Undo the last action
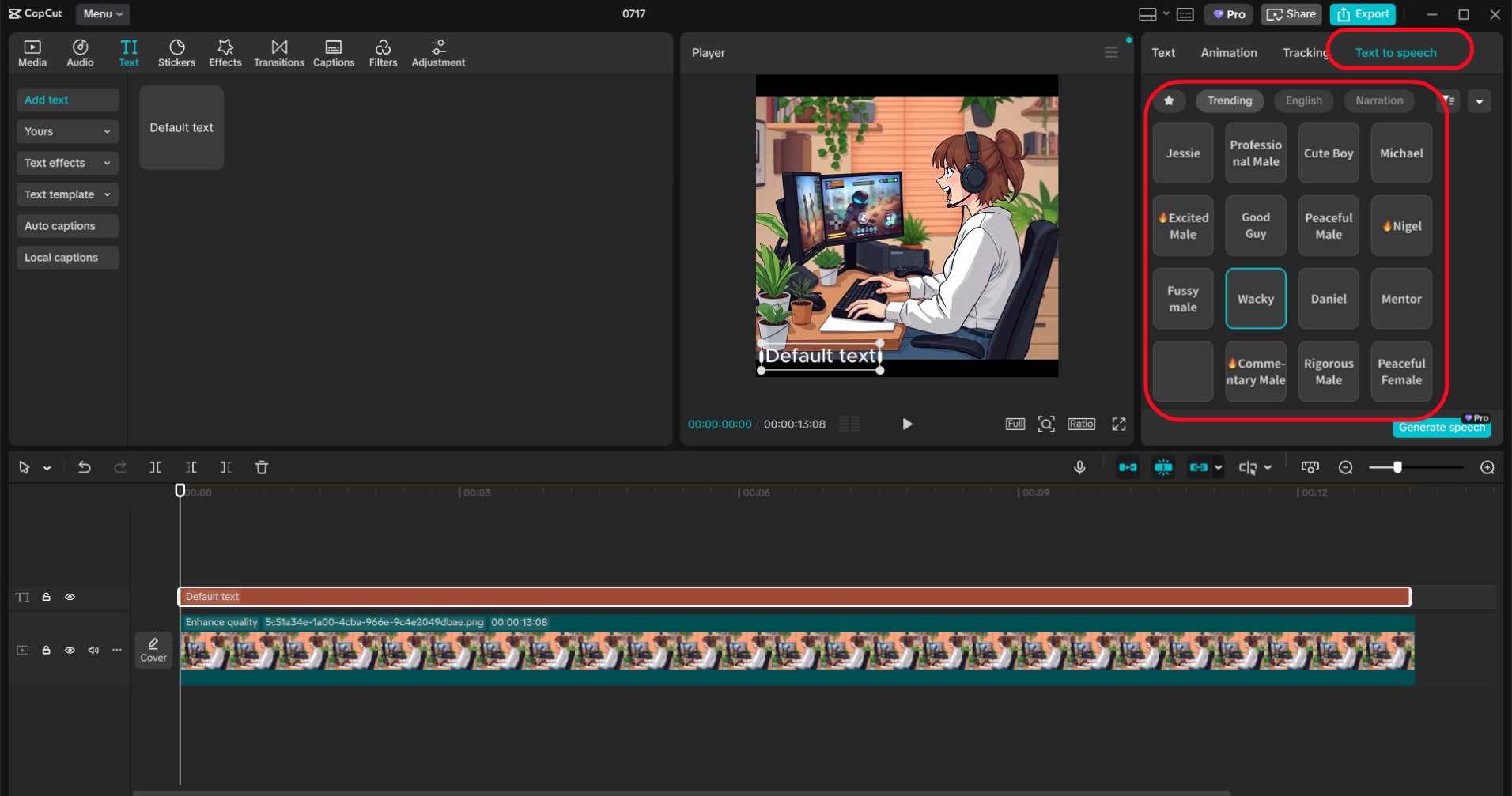 (84, 468)
